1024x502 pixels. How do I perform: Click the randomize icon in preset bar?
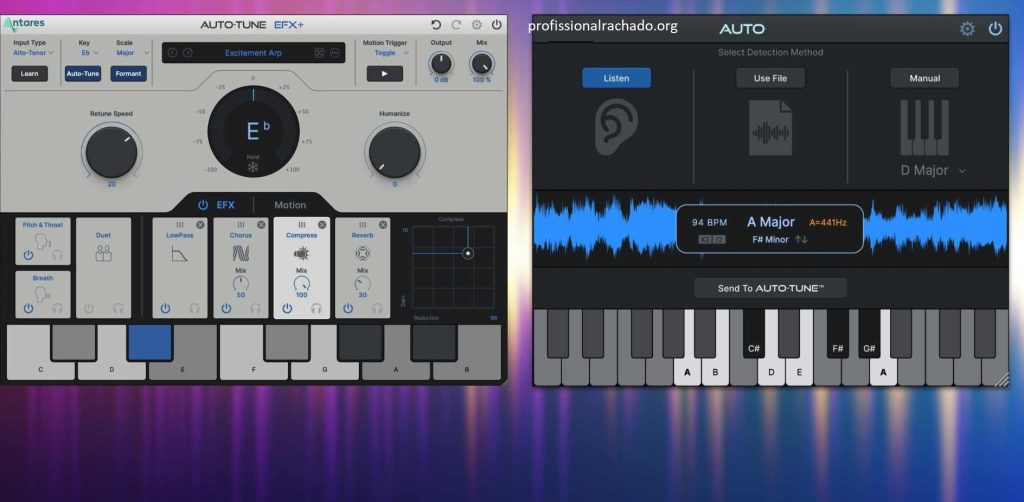click(319, 53)
